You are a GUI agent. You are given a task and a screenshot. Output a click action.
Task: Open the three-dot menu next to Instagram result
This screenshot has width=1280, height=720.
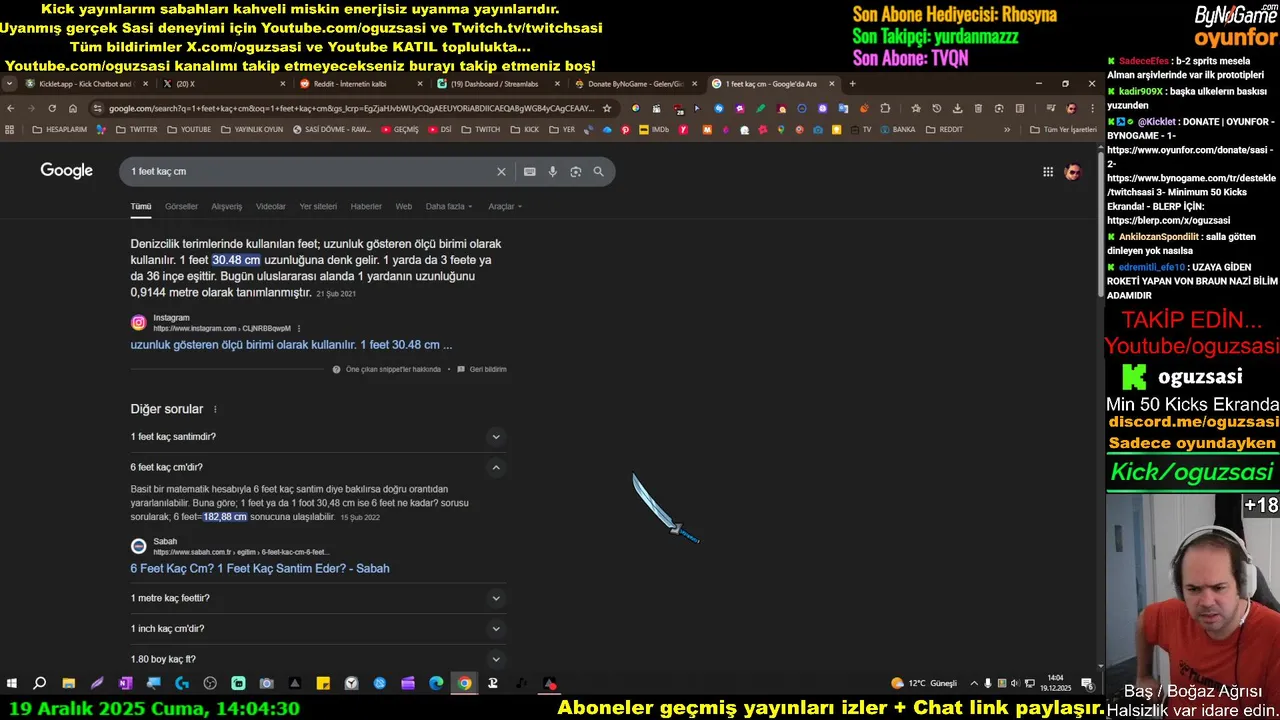(299, 328)
